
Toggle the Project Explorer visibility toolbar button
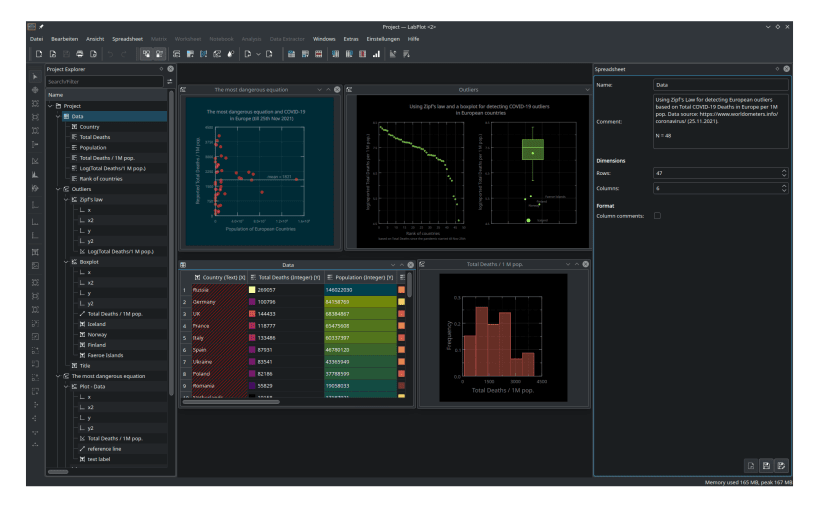tap(146, 54)
